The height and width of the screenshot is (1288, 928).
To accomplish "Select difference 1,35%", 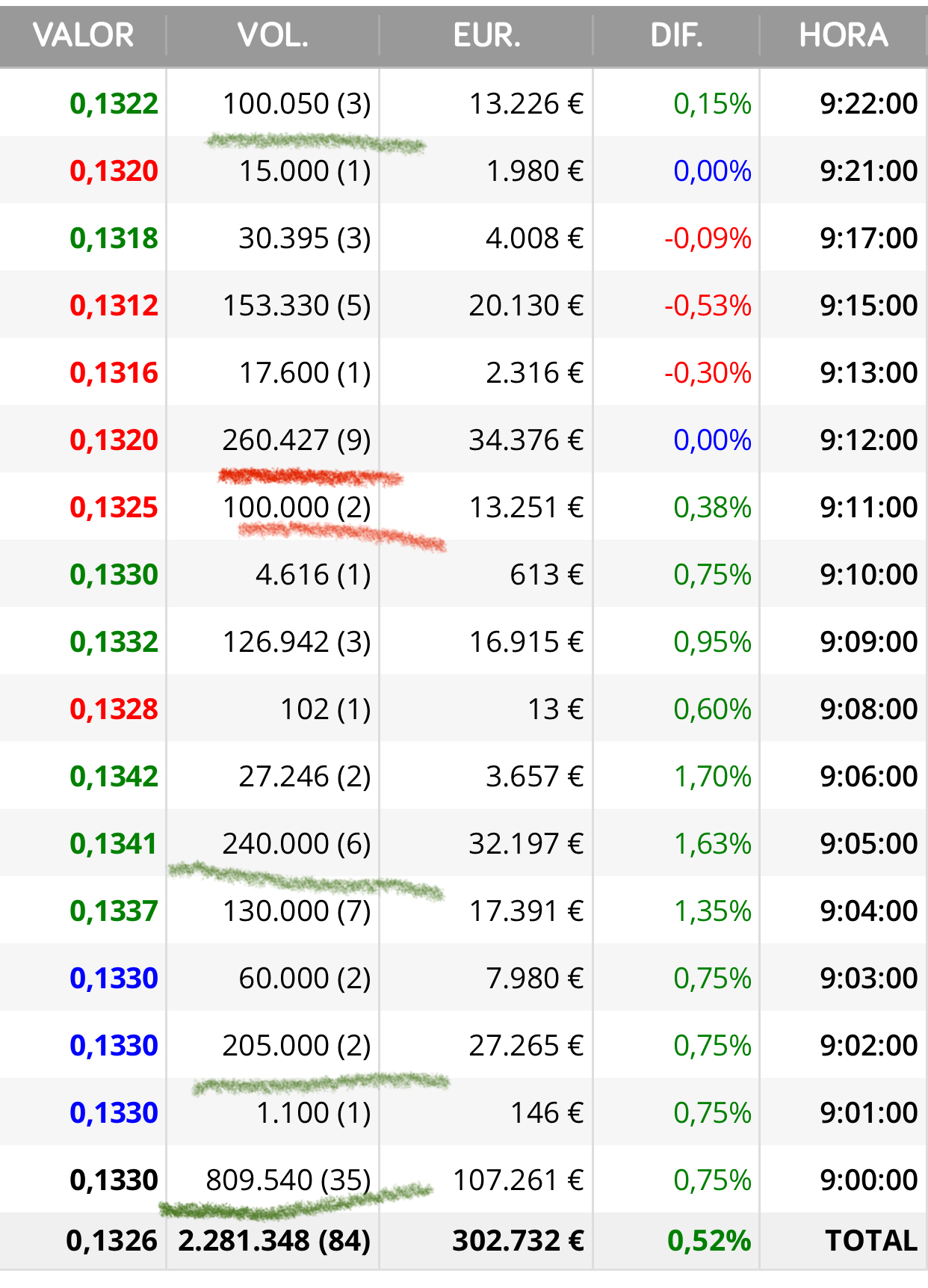I will (x=712, y=911).
